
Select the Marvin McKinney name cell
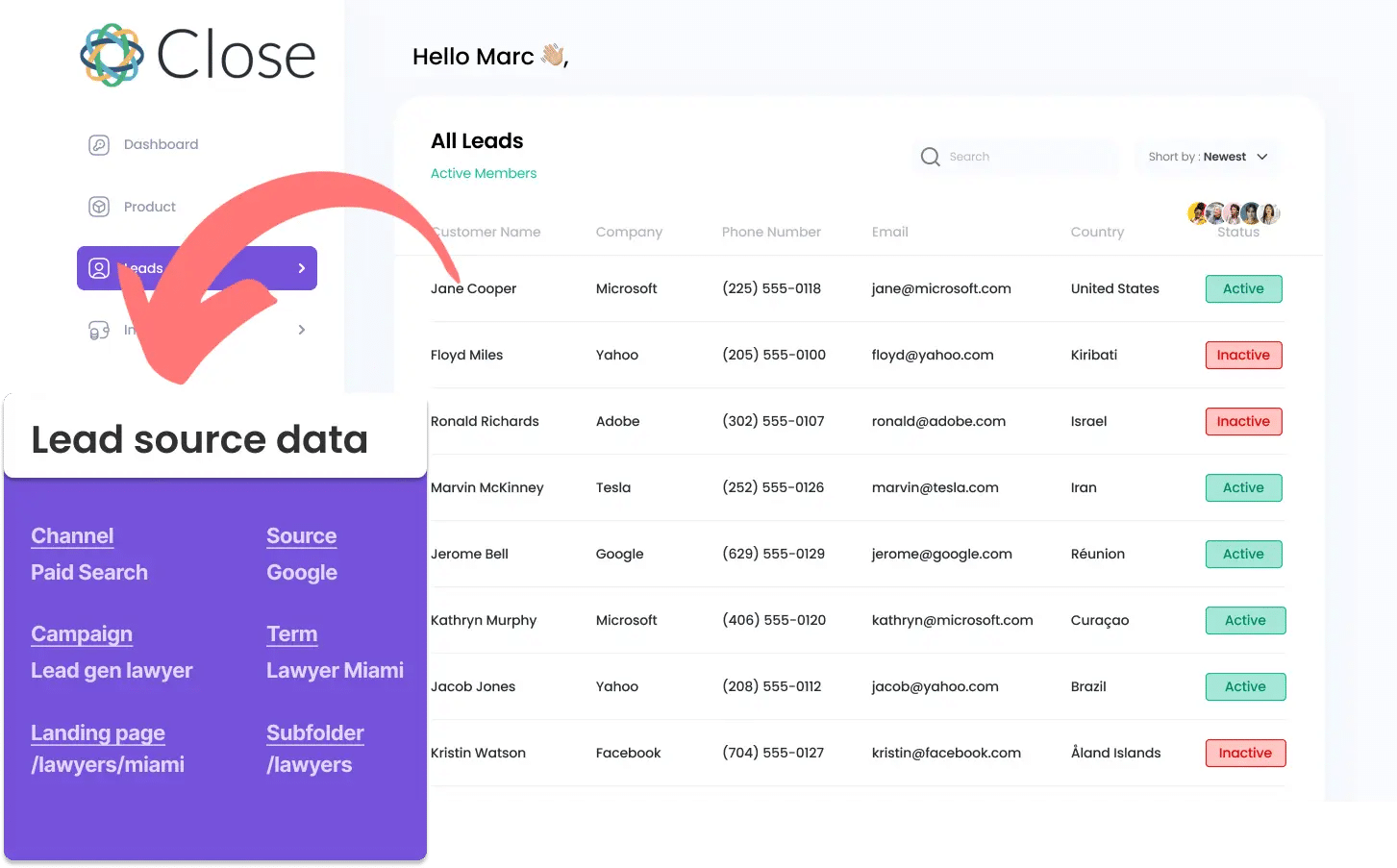click(x=486, y=487)
